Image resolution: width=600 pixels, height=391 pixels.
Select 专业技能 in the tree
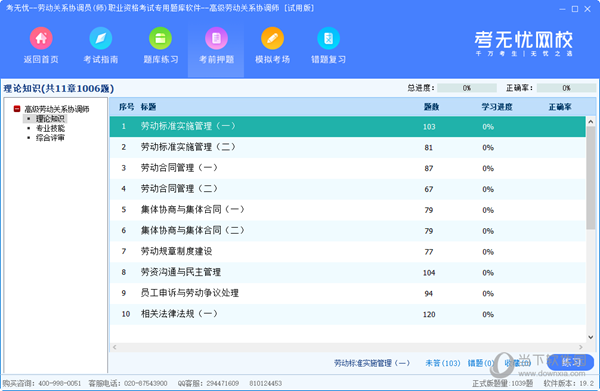pos(50,128)
